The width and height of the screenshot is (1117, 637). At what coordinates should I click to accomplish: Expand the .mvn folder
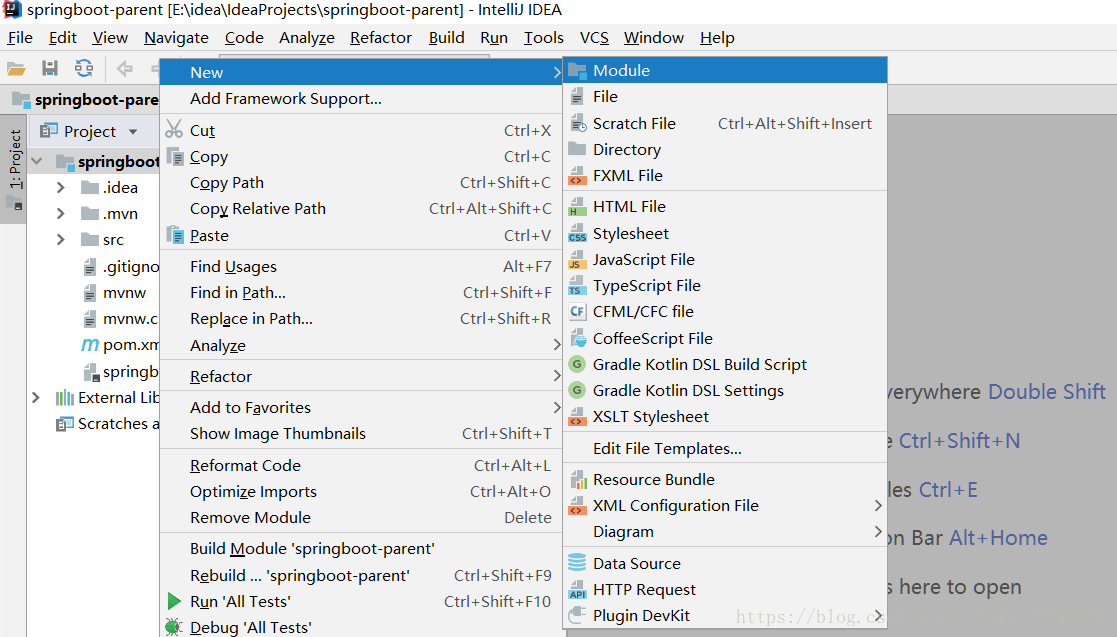(x=61, y=214)
